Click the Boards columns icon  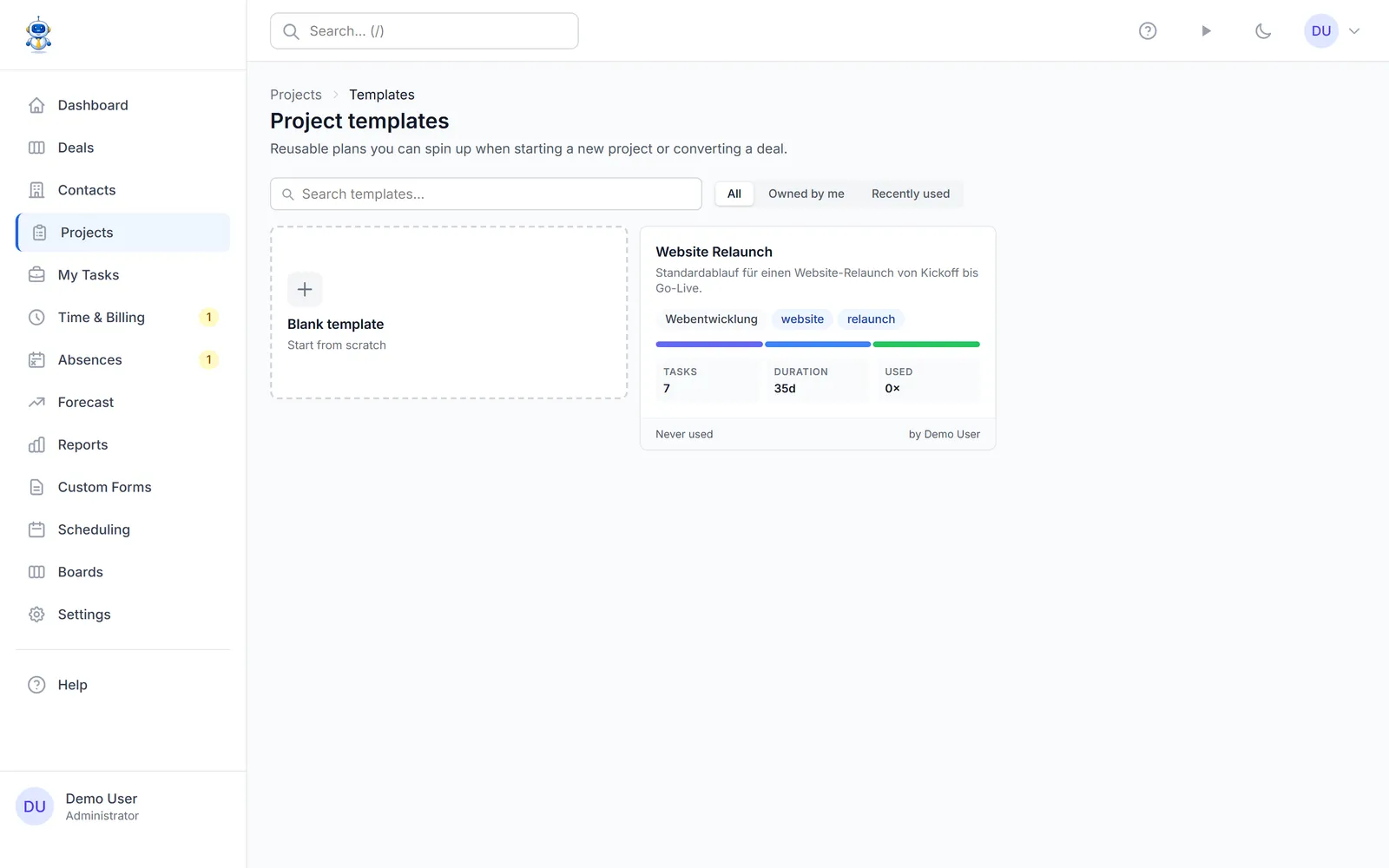coord(36,572)
